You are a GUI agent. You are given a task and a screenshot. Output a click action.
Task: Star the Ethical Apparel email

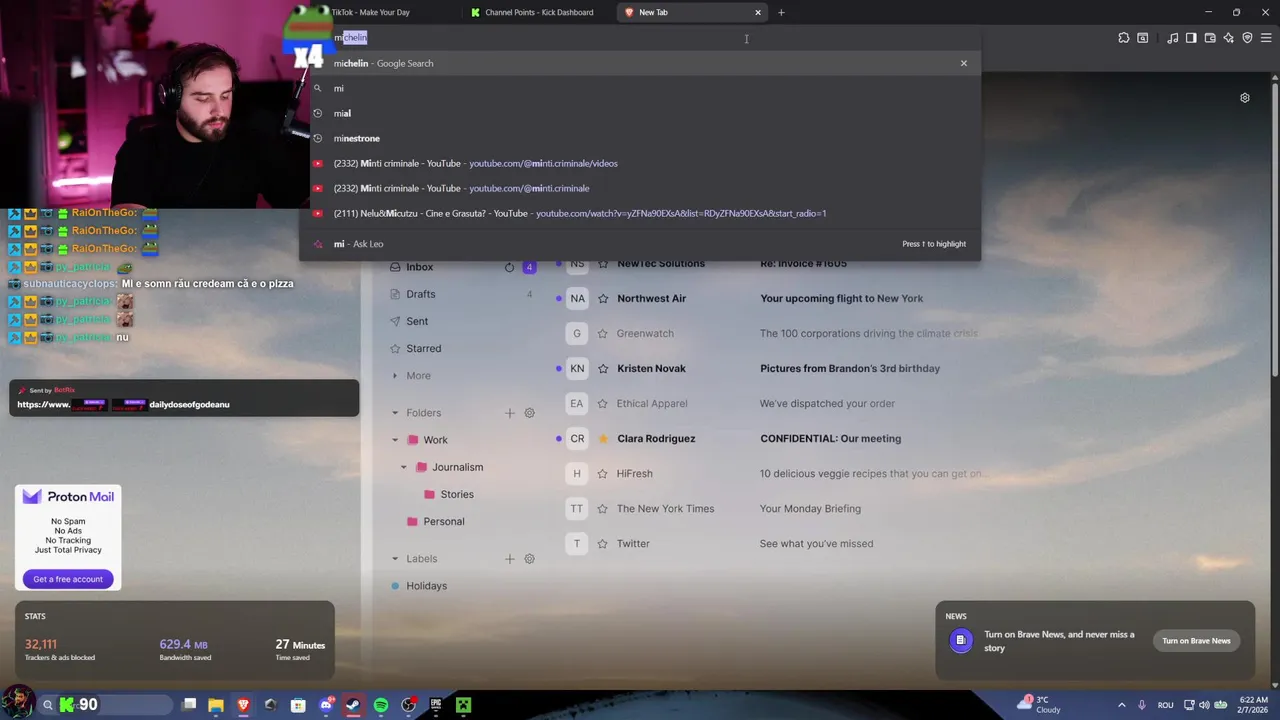(603, 403)
